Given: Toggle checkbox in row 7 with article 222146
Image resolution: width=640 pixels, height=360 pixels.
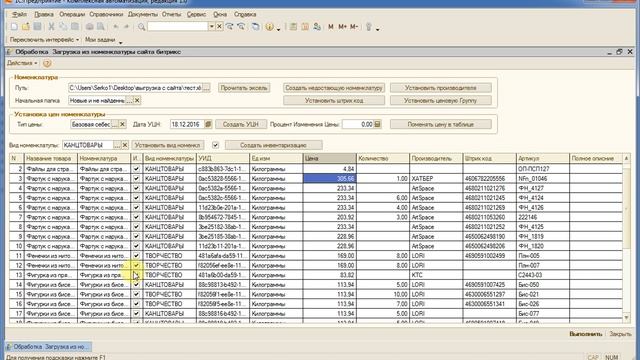Looking at the screenshot, I should click(x=136, y=217).
